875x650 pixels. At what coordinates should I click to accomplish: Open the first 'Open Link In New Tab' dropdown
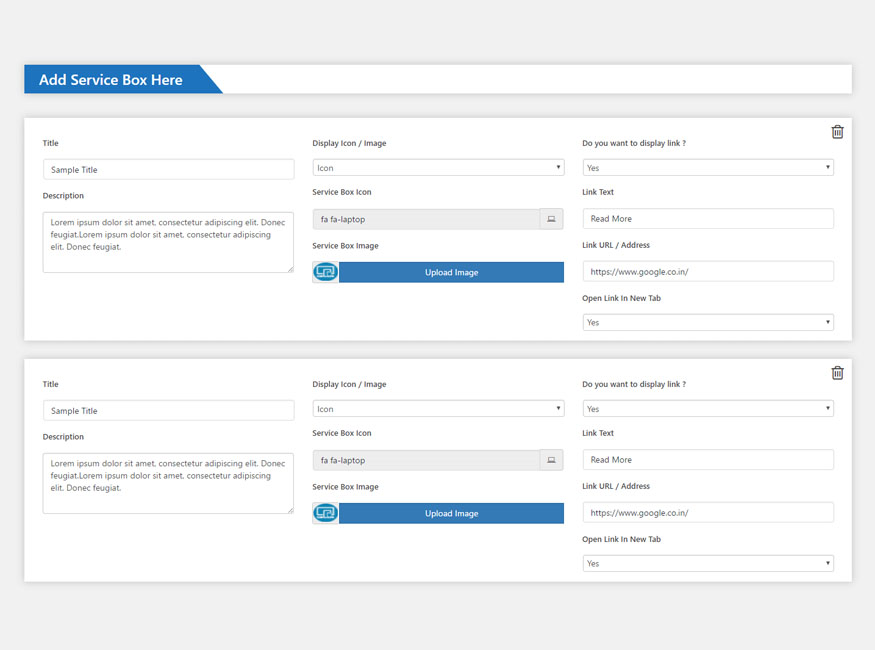click(708, 322)
